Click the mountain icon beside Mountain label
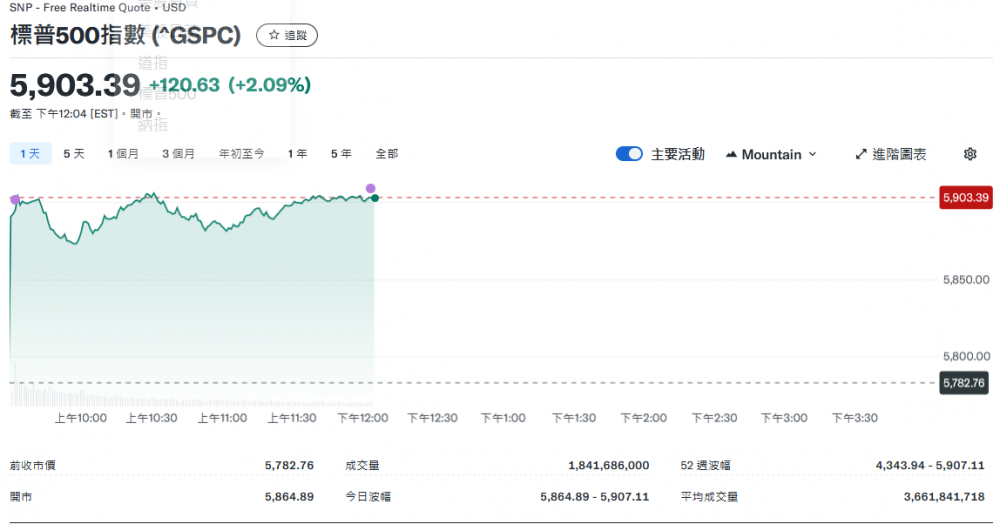Image resolution: width=1000 pixels, height=531 pixels. (731, 154)
